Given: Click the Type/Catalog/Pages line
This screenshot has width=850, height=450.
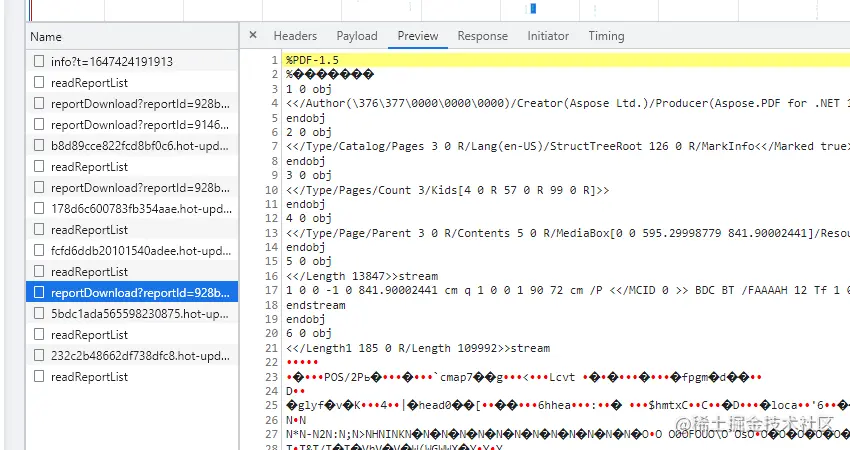Looking at the screenshot, I should coord(568,146).
